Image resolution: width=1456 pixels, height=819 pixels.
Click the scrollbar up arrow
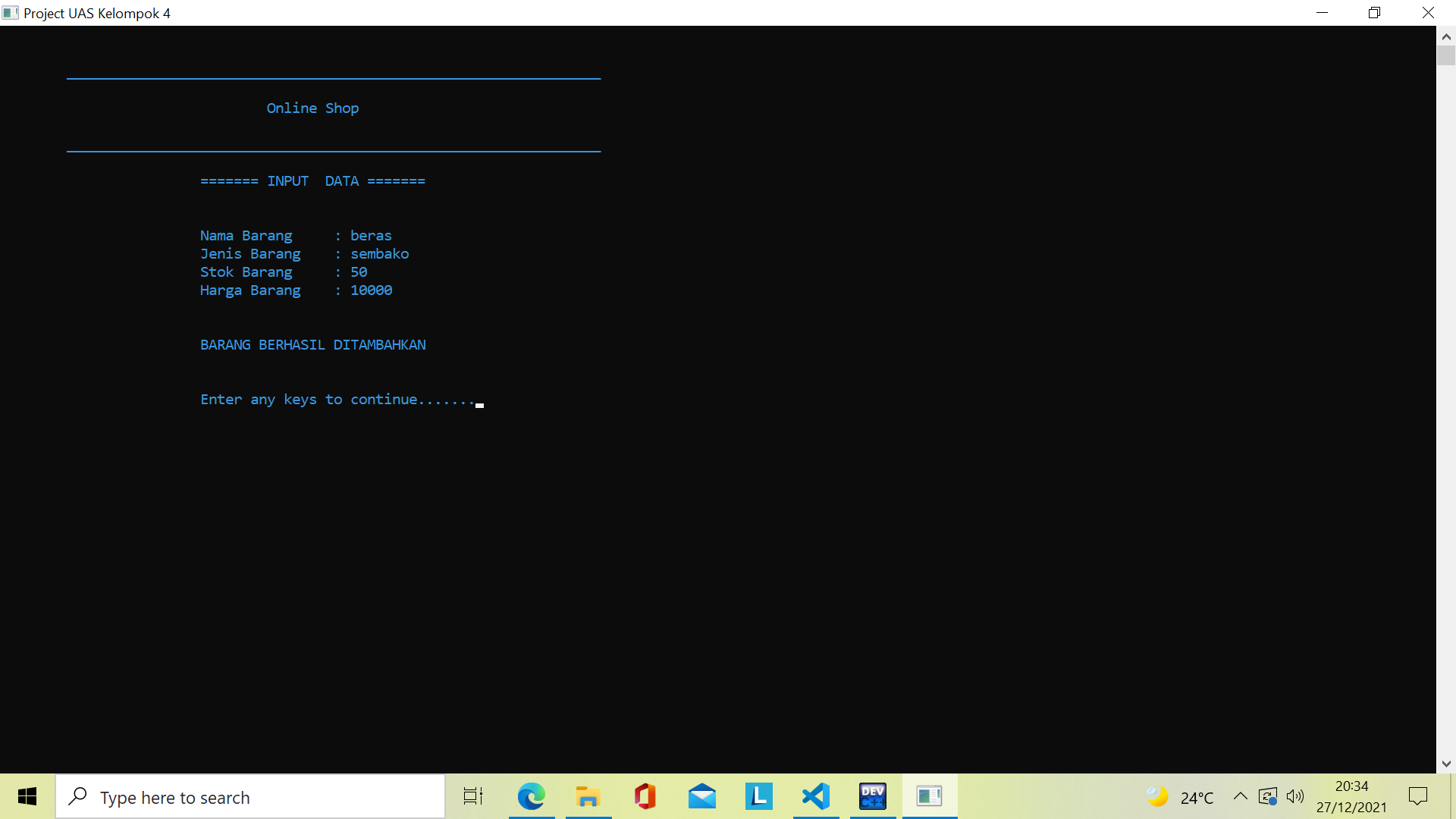(1446, 36)
